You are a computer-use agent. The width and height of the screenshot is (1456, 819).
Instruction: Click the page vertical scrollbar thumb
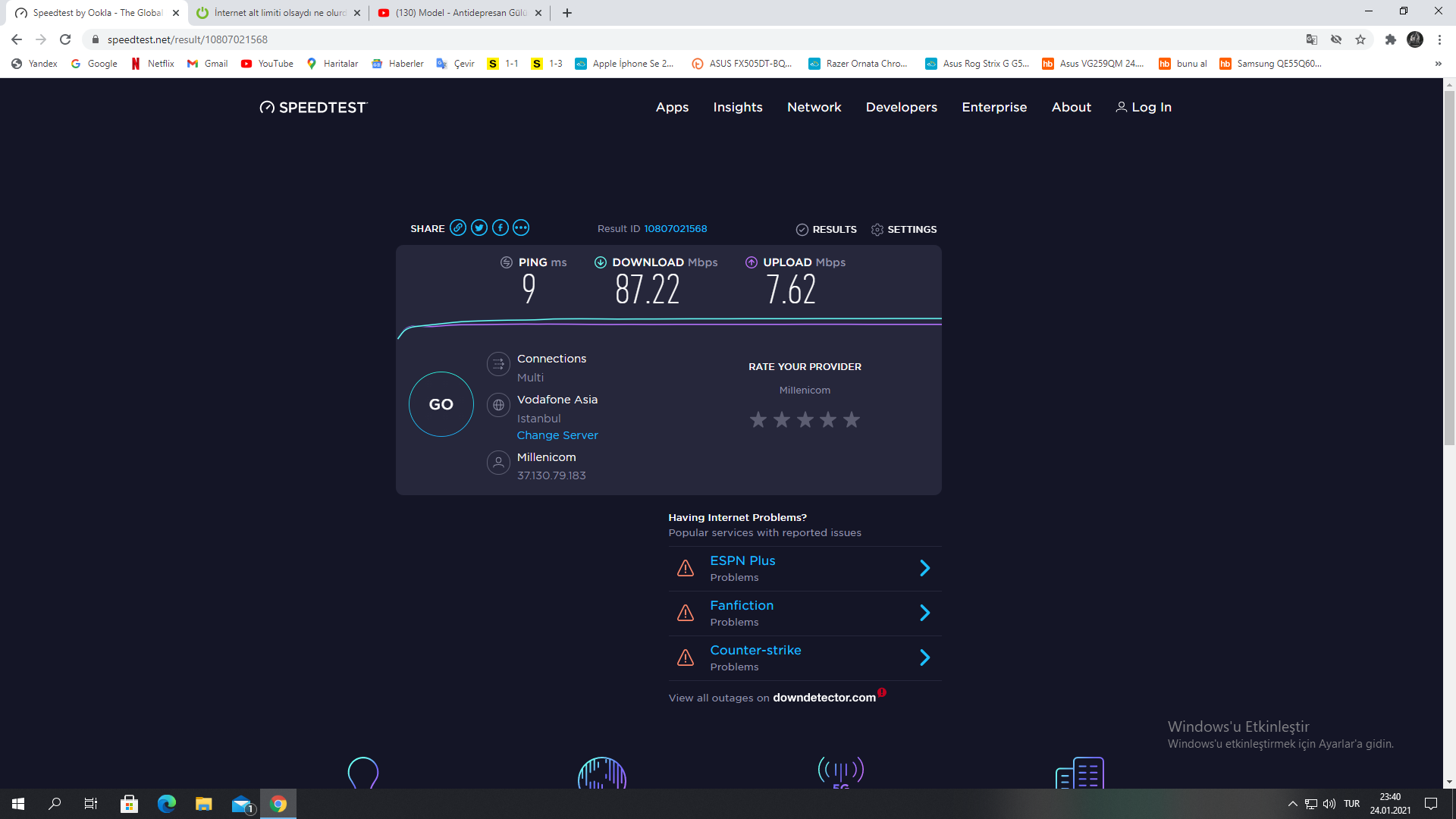tap(1449, 265)
